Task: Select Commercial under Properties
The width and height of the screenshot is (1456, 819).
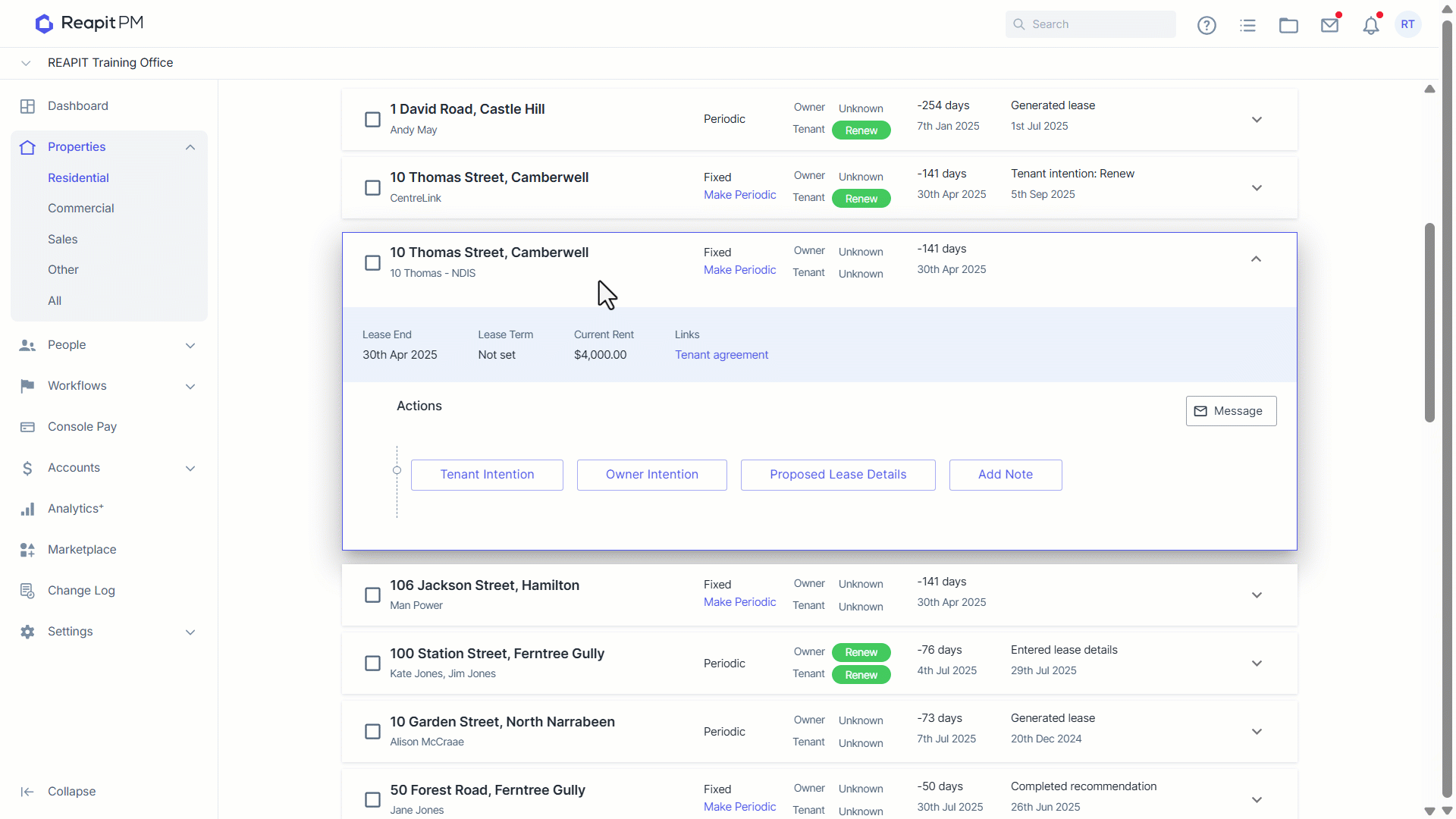Action: pyautogui.click(x=80, y=209)
